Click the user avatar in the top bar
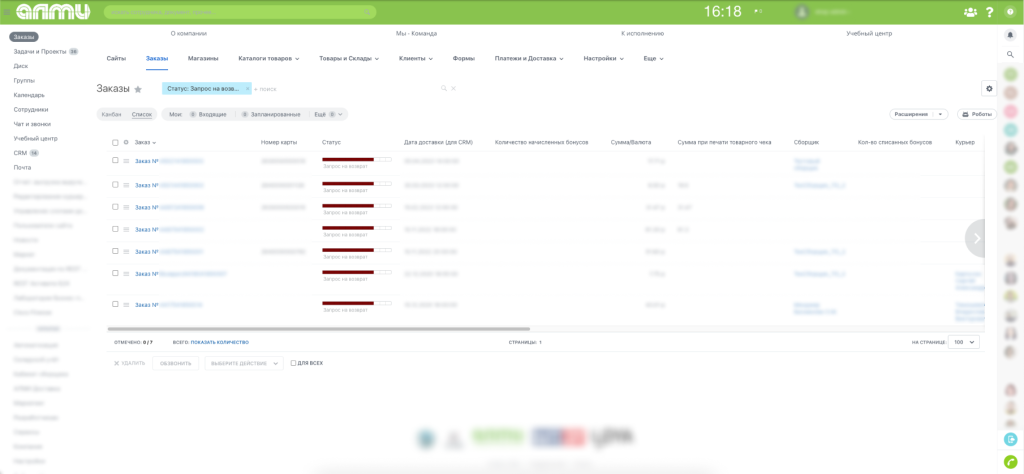This screenshot has width=1024, height=474. coord(802,12)
